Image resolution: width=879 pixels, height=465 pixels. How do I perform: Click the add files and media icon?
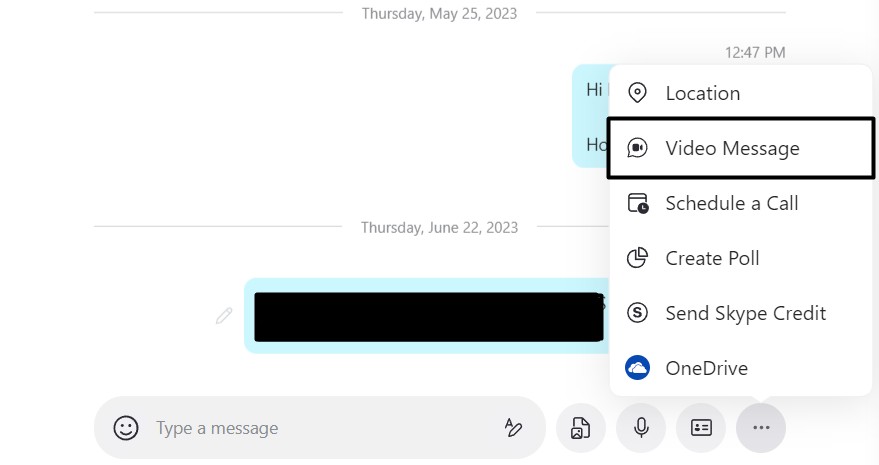(581, 428)
